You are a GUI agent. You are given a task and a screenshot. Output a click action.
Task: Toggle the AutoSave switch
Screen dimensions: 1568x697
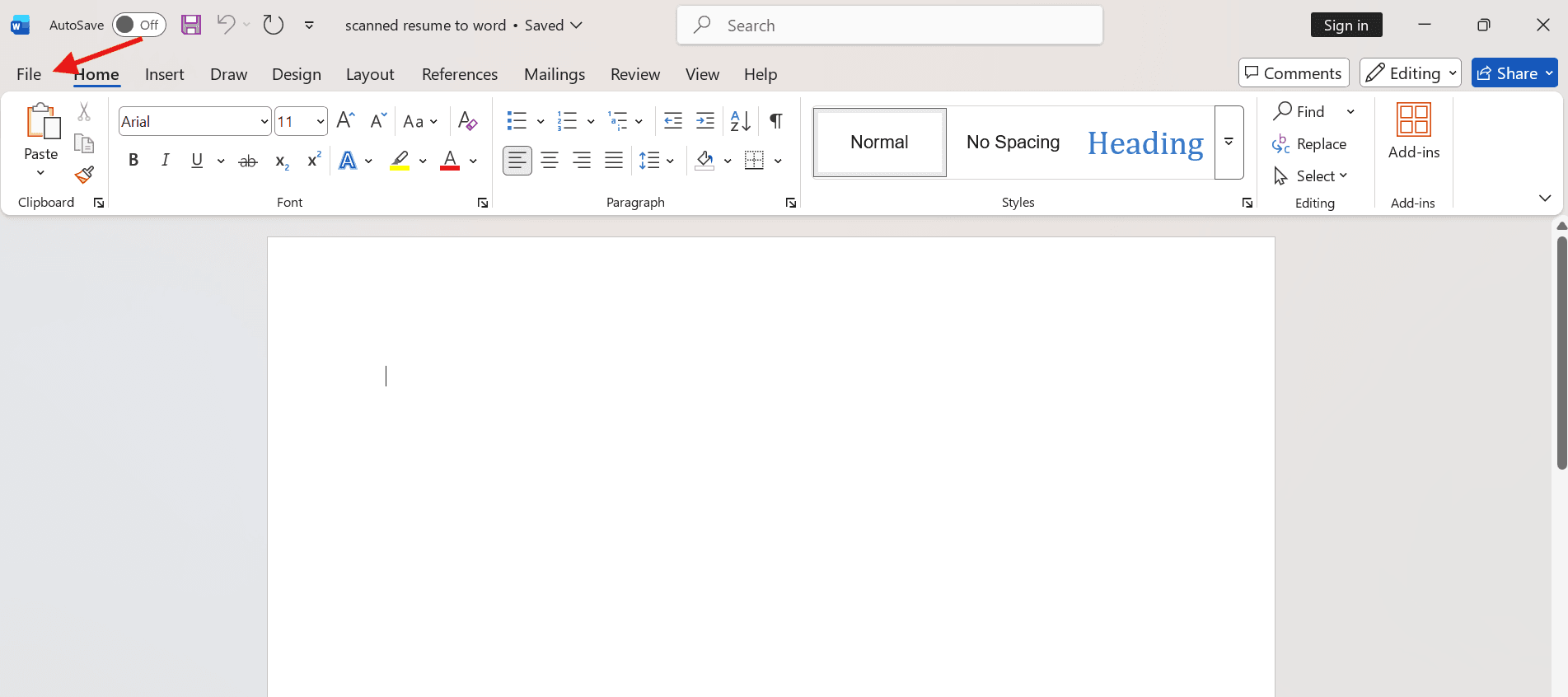[138, 25]
